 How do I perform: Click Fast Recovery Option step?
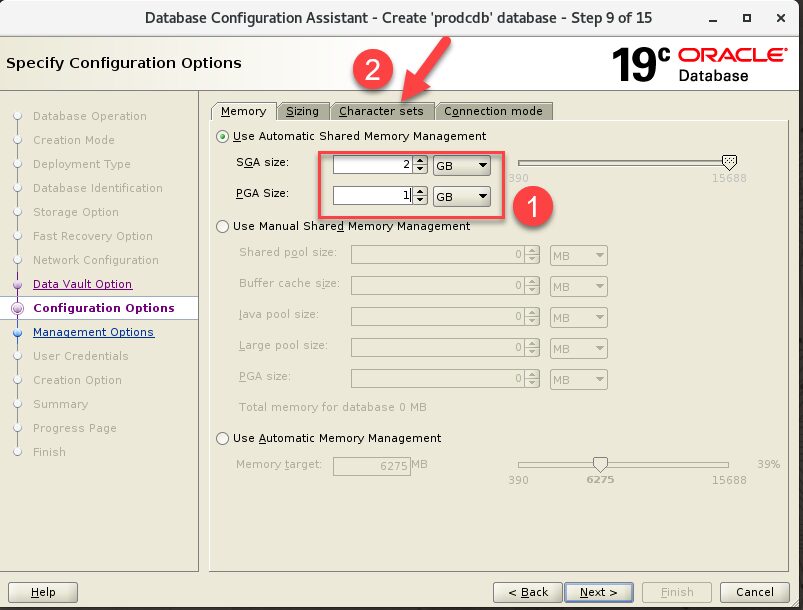coord(93,236)
